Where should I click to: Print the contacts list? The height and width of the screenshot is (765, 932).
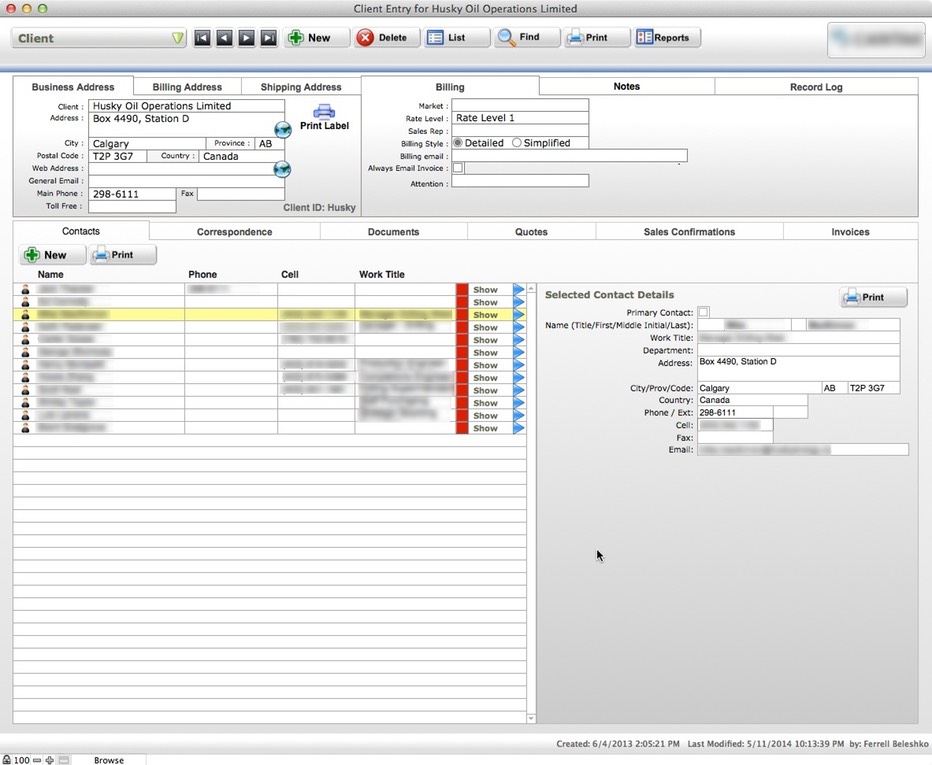pyautogui.click(x=123, y=255)
